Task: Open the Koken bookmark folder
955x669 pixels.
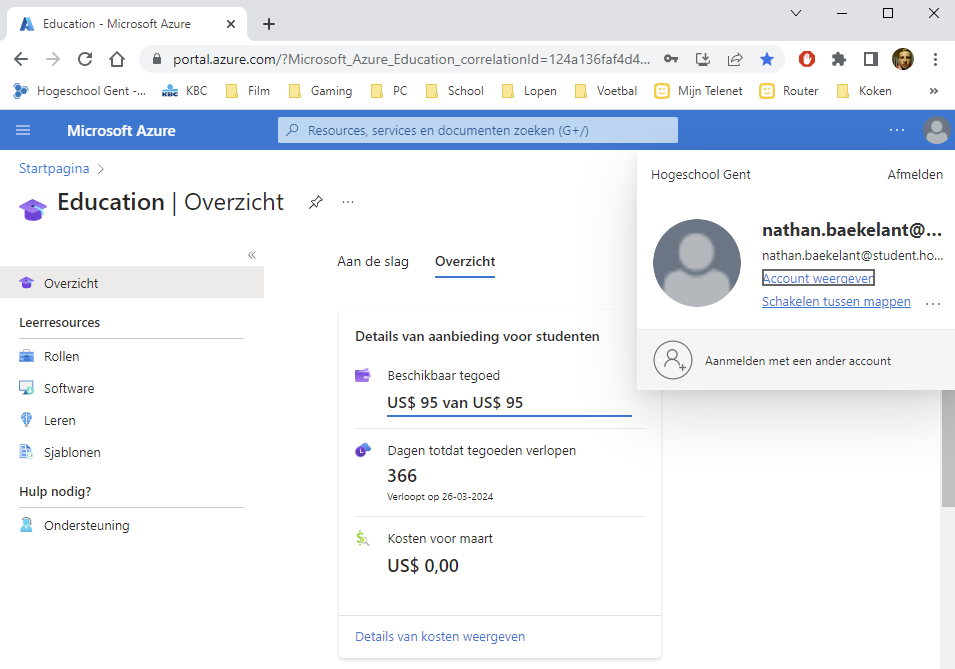Action: coord(864,91)
